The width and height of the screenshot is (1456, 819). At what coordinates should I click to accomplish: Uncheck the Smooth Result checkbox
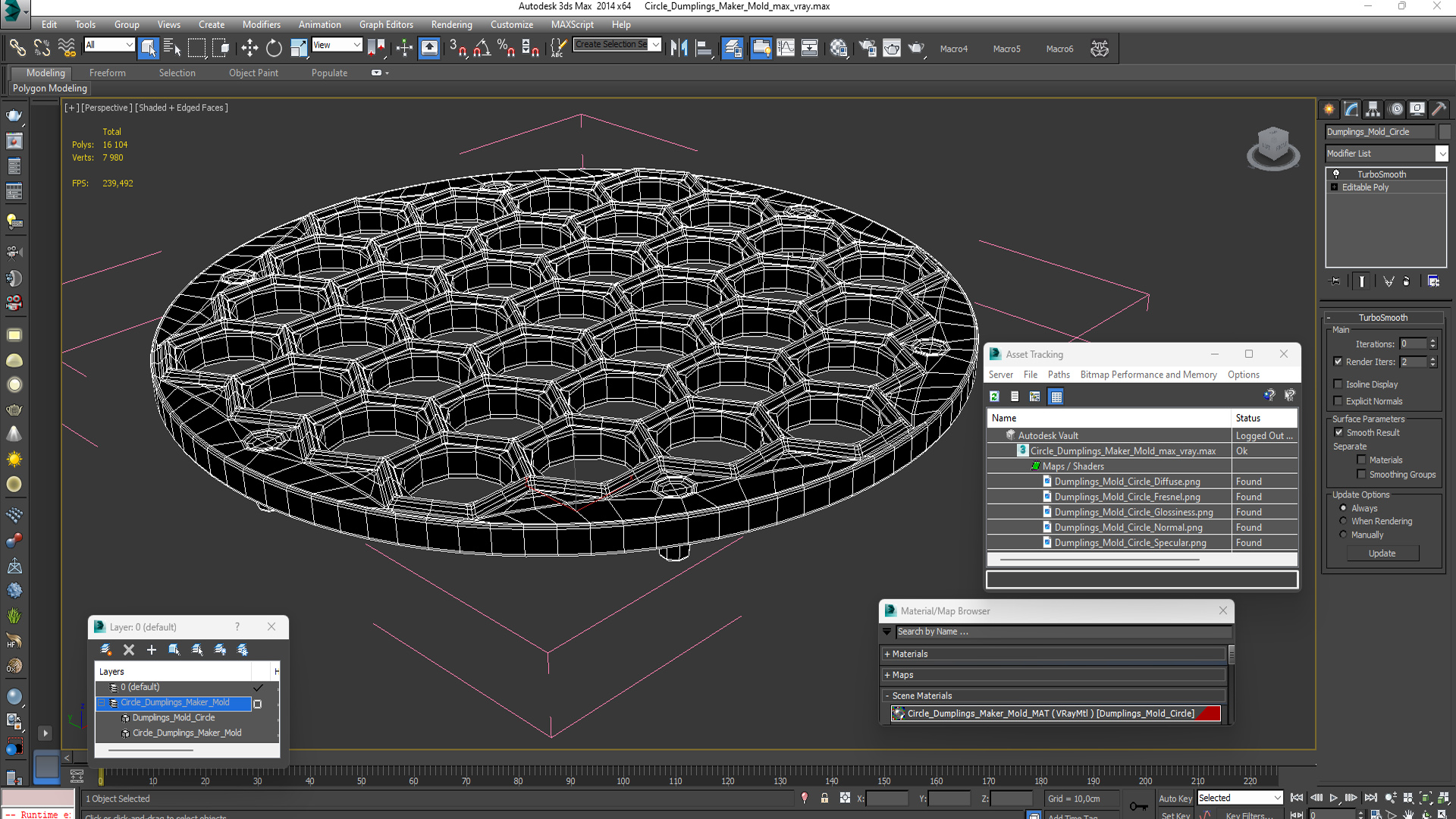pyautogui.click(x=1338, y=432)
